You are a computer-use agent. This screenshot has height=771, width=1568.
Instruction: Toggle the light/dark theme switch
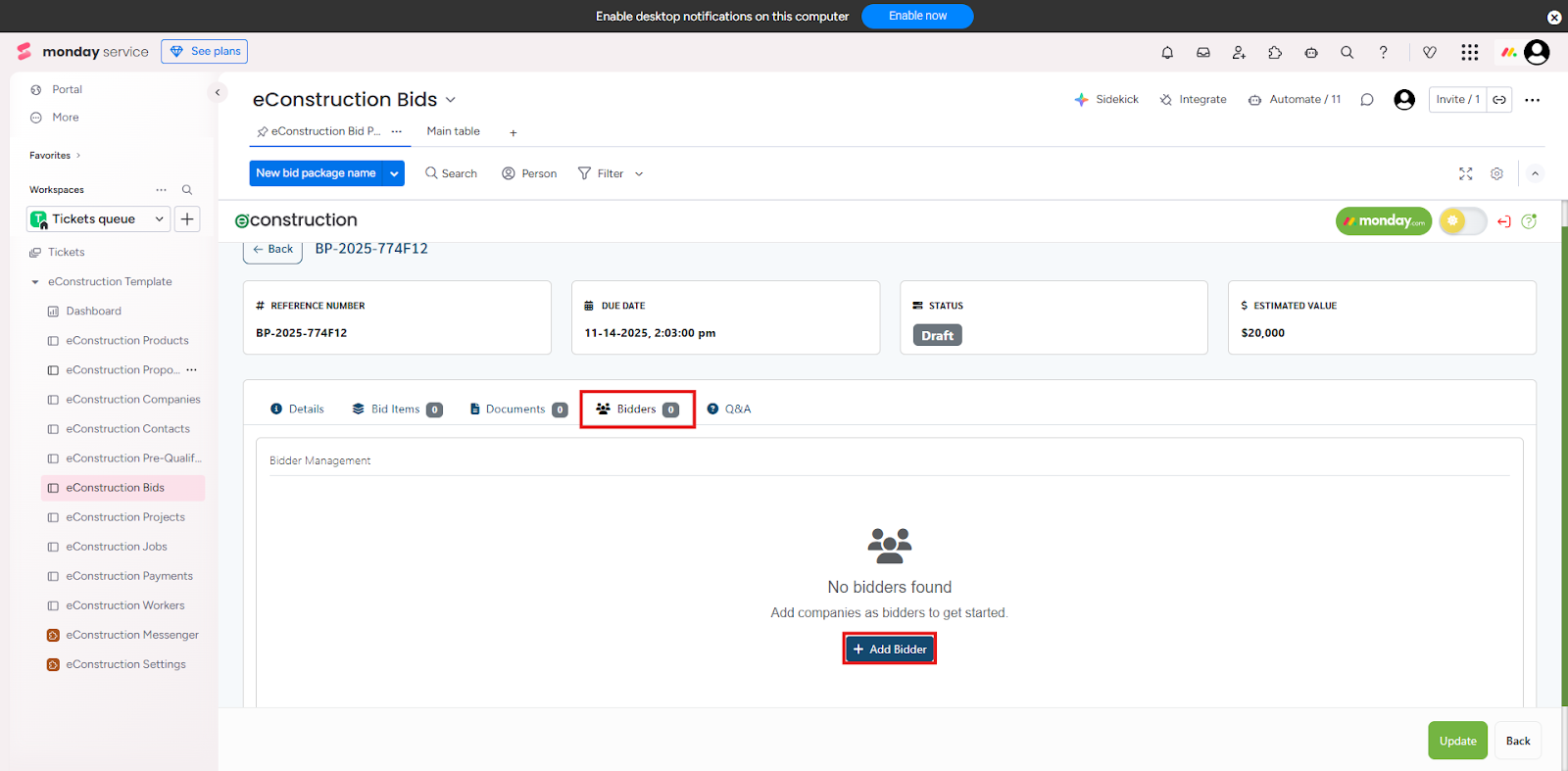(1462, 221)
